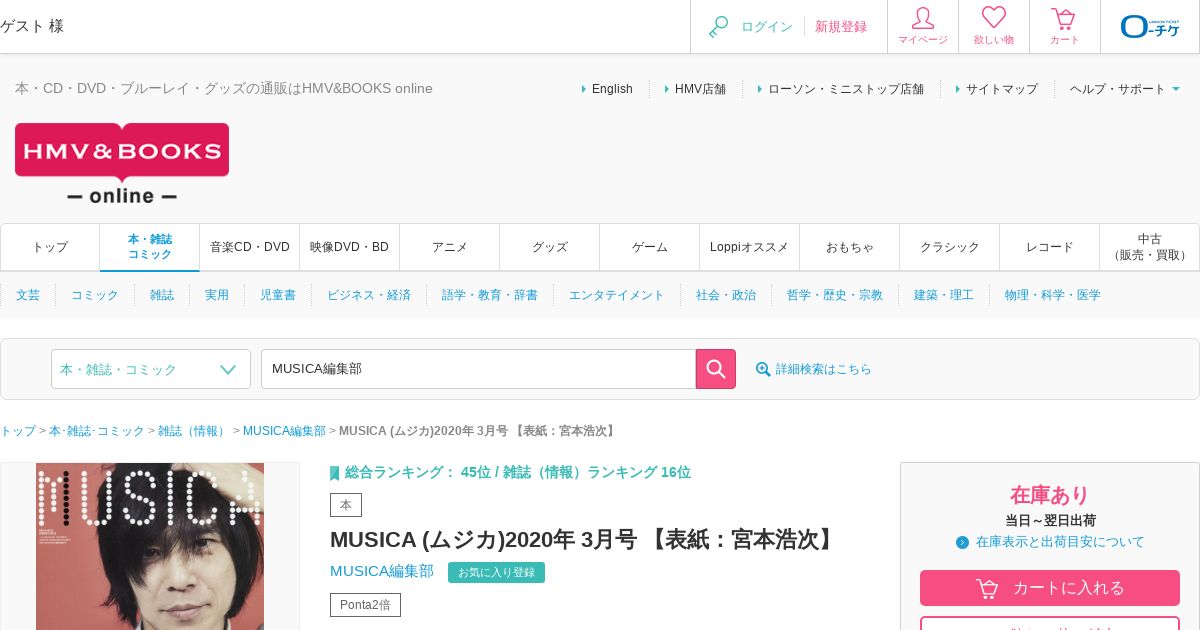Image resolution: width=1200 pixels, height=630 pixels.
Task: Open the HMV店舗 link
Action: click(x=700, y=89)
